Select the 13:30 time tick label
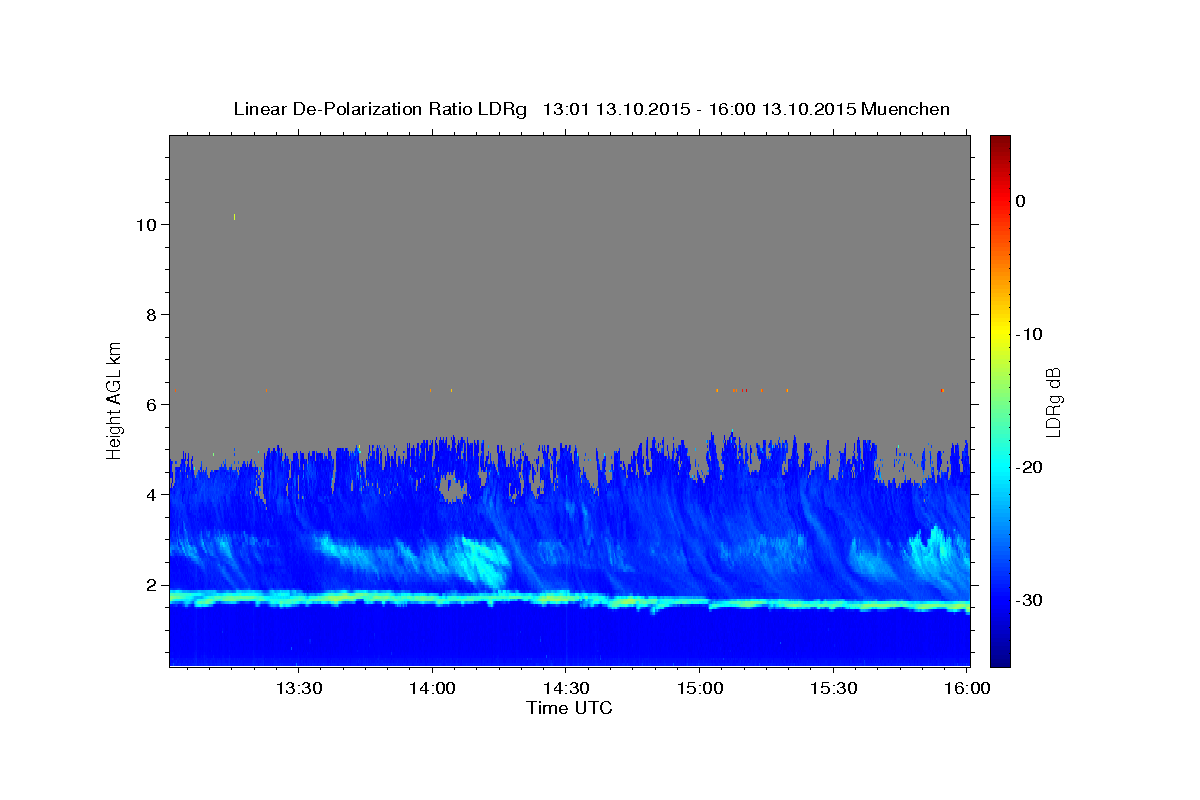The image size is (1200, 800). point(298,689)
